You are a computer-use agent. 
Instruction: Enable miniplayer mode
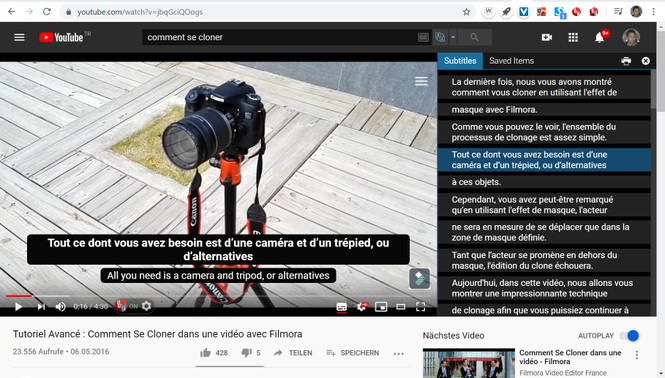pos(381,306)
